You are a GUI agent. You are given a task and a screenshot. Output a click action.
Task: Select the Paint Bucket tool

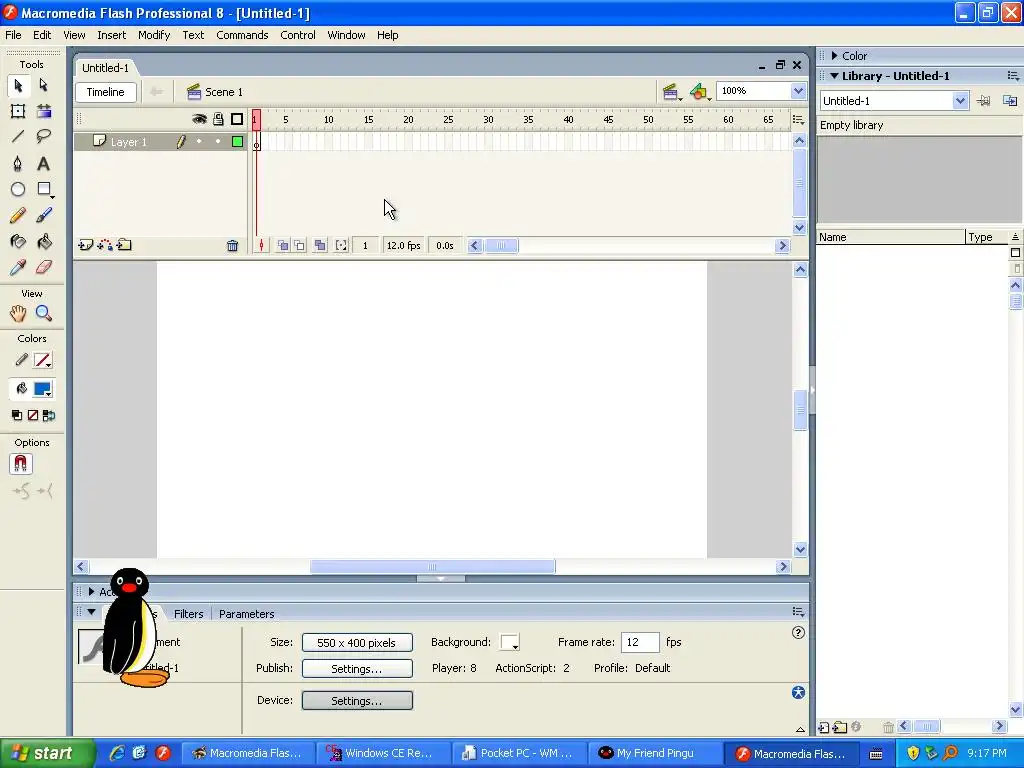coord(44,242)
